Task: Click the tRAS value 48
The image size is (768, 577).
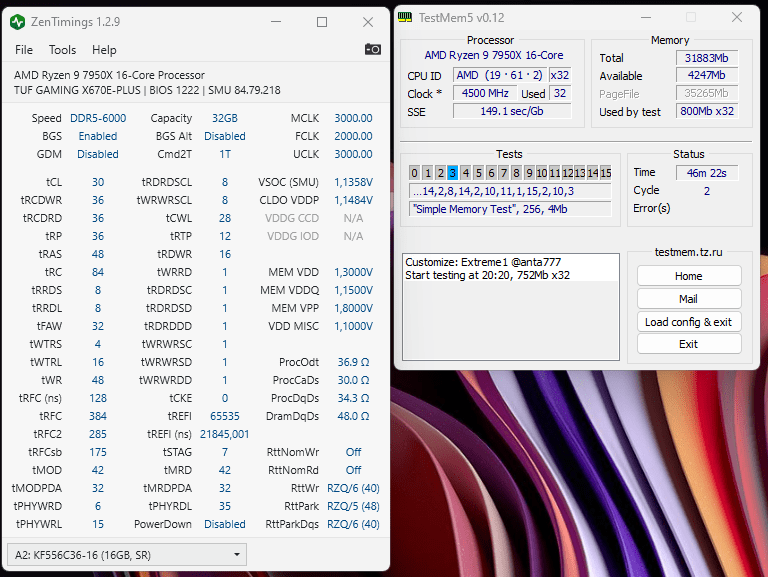Action: click(98, 254)
